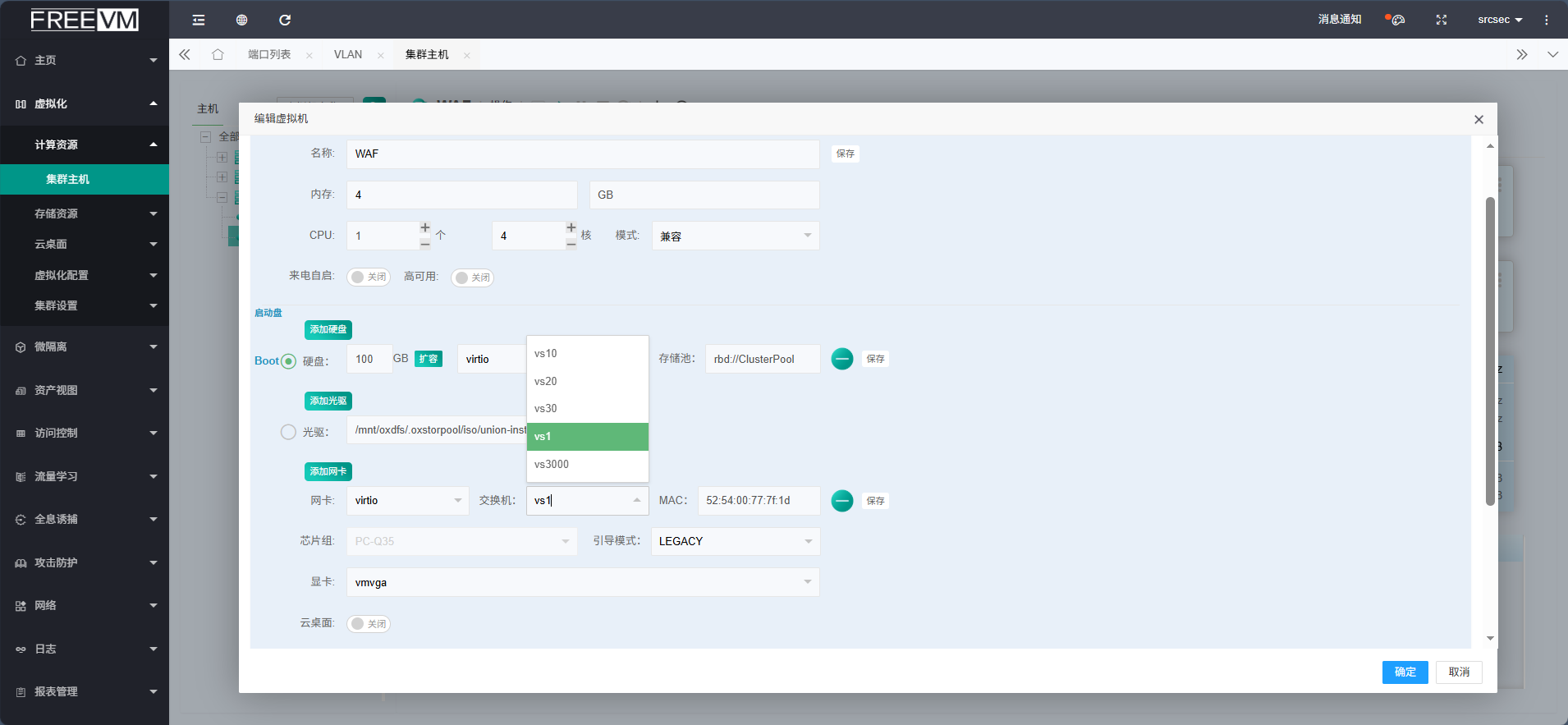This screenshot has width=1568, height=725.
Task: Toggle the 高可用 switch
Action: pos(472,278)
